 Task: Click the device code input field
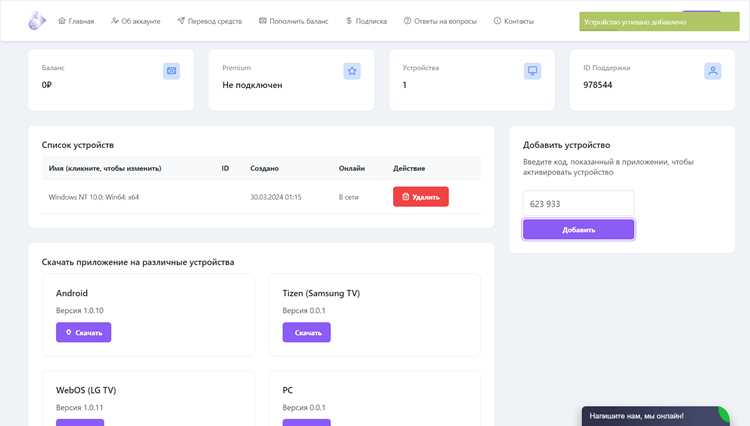pos(578,204)
